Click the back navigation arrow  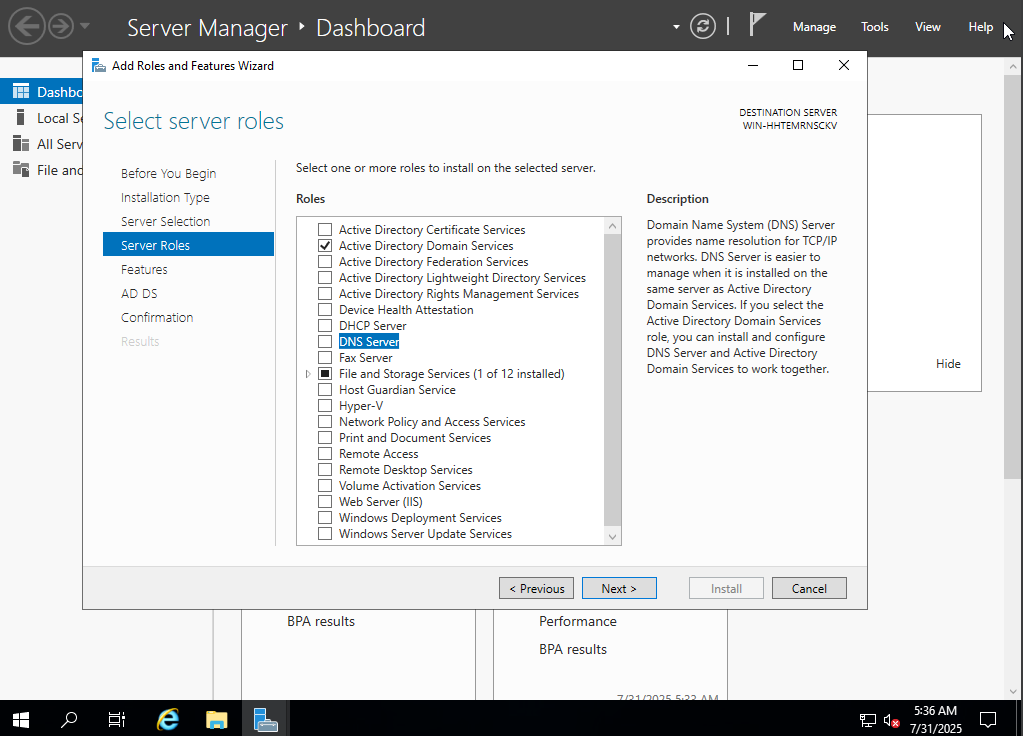(27, 26)
